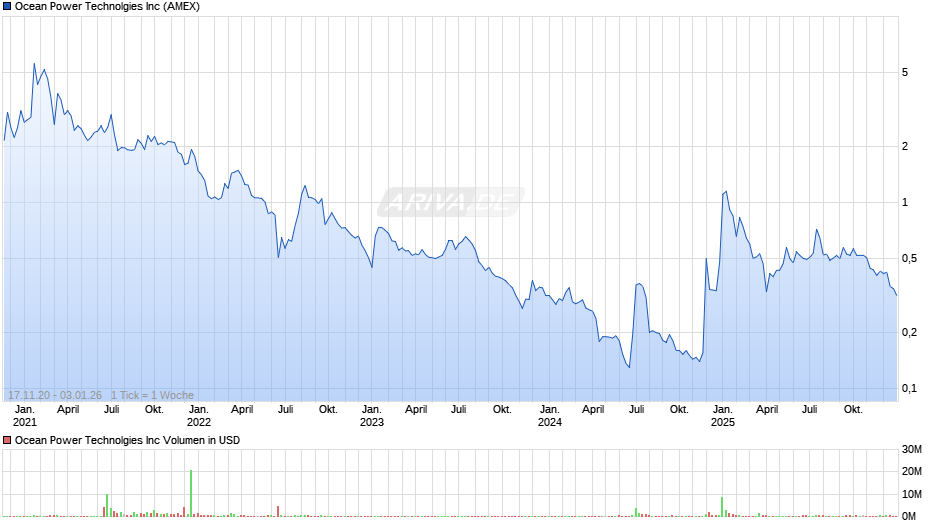This screenshot has height=526, width=940.
Task: Click the 'Jan. 2023' axis label
Action: pos(372,416)
